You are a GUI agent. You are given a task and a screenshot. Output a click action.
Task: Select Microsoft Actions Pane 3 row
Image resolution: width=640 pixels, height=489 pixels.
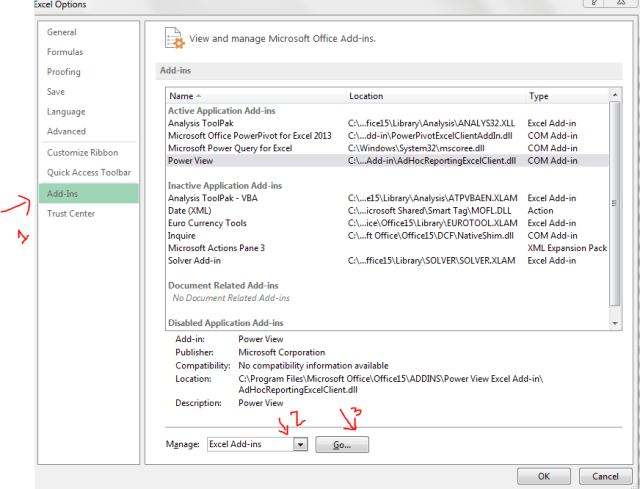[387, 248]
